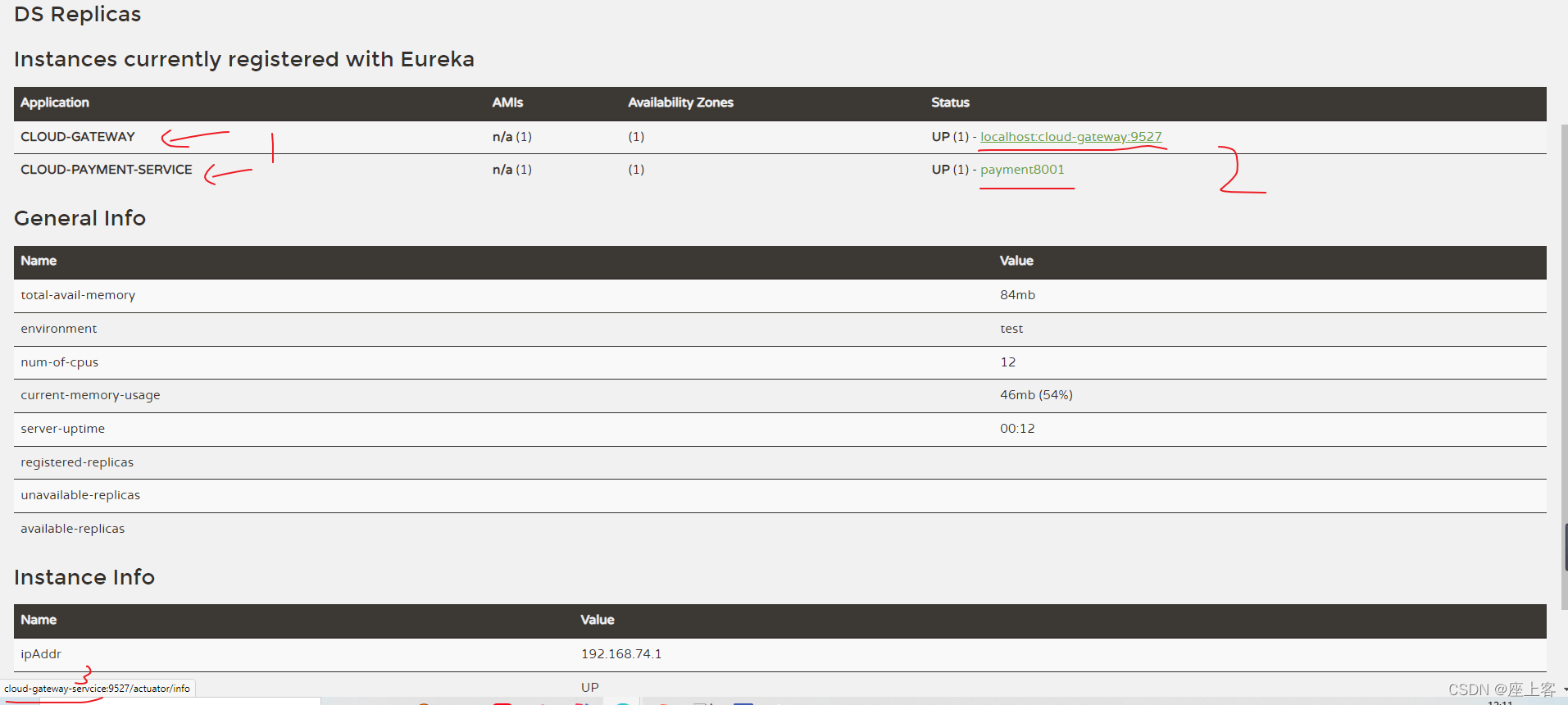Image resolution: width=1568 pixels, height=705 pixels.
Task: Click the Application column header
Action: (55, 102)
